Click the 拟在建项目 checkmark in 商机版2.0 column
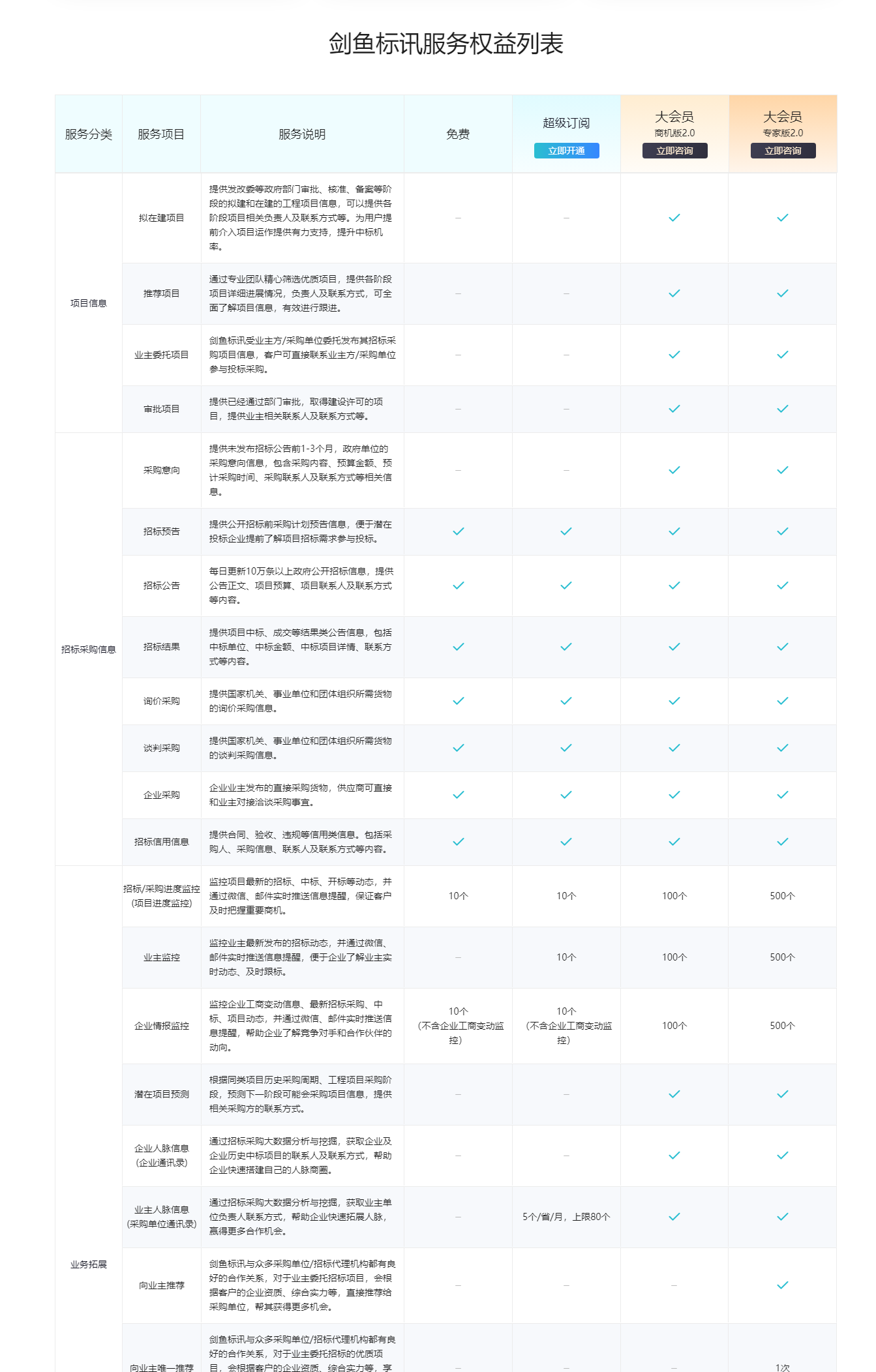This screenshot has height=1372, width=876. point(674,218)
